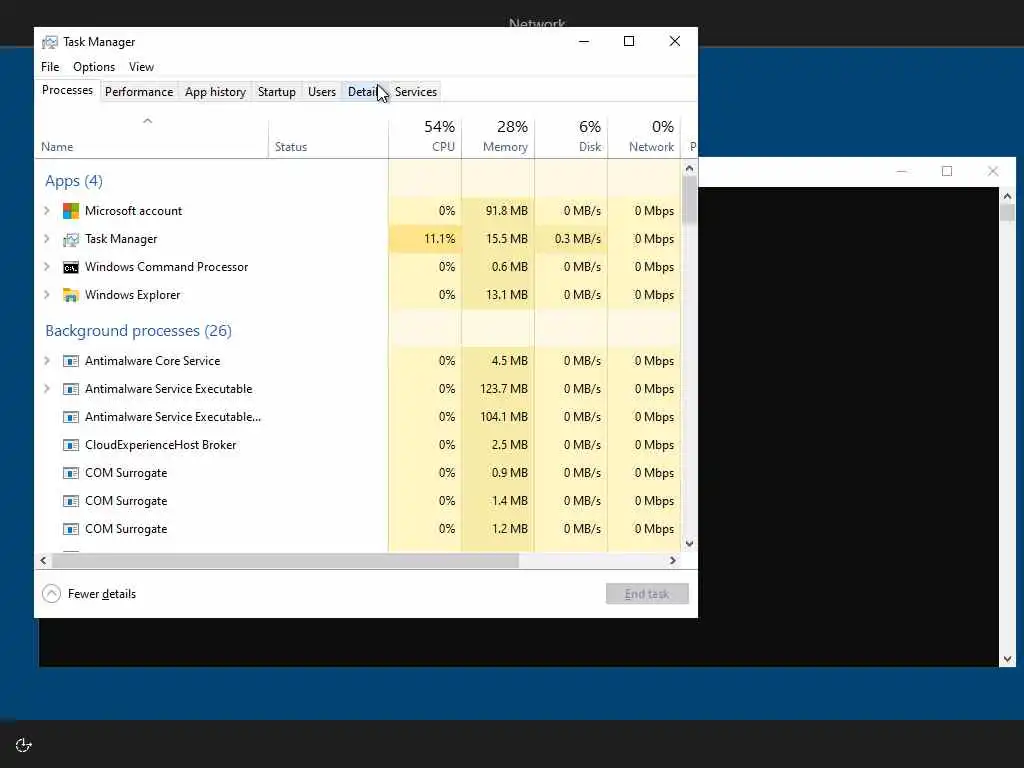Sort by the Disk column header

click(571, 137)
